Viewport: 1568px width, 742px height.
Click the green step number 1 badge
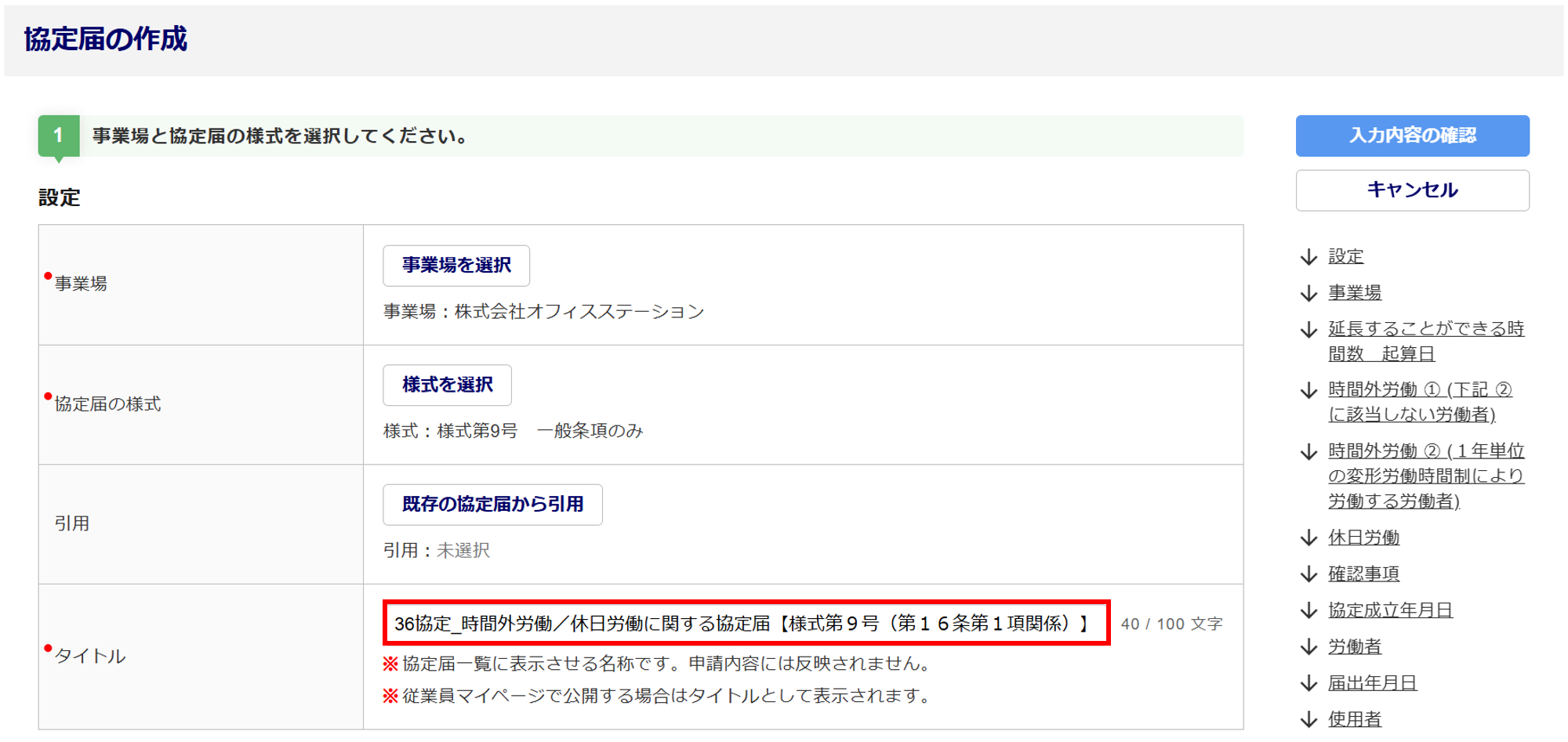(59, 136)
